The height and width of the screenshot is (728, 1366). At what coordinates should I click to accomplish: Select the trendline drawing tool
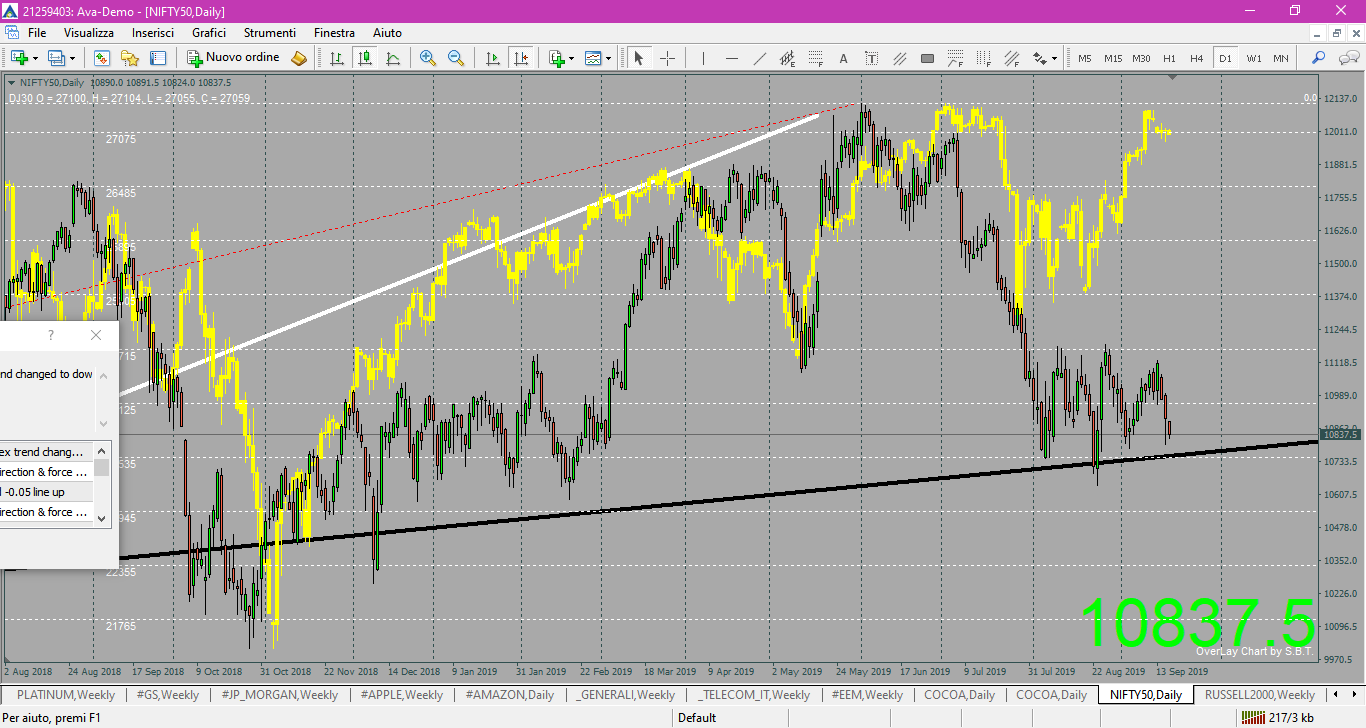pos(759,58)
